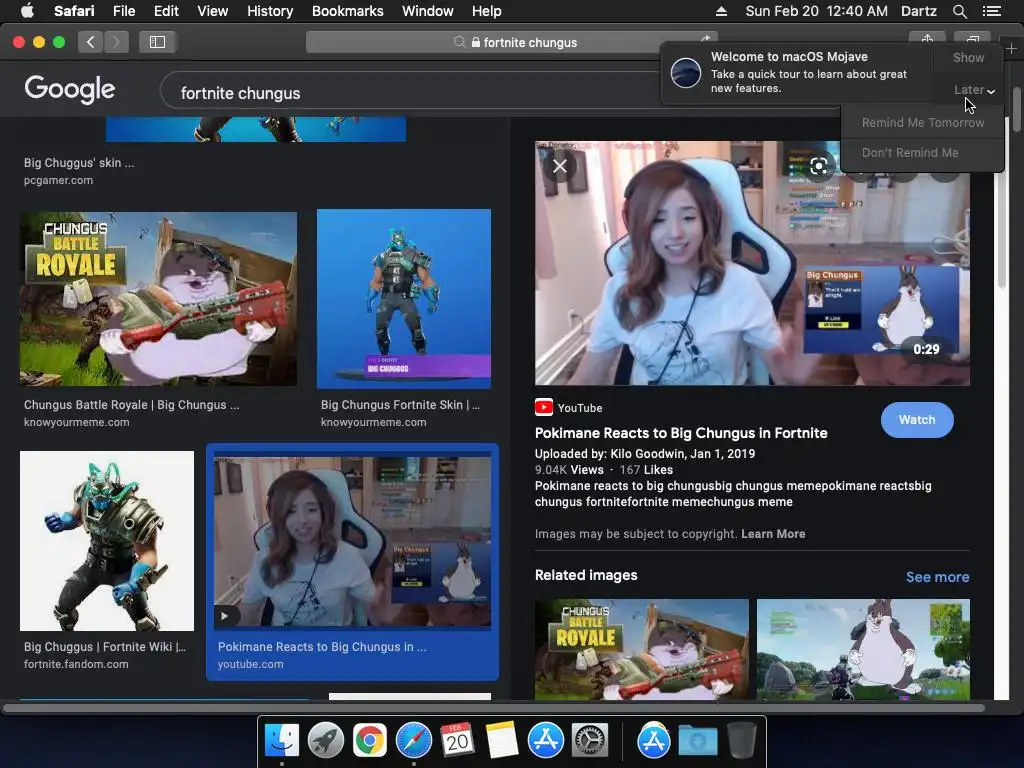Open Notification Center list icon

coord(991,11)
